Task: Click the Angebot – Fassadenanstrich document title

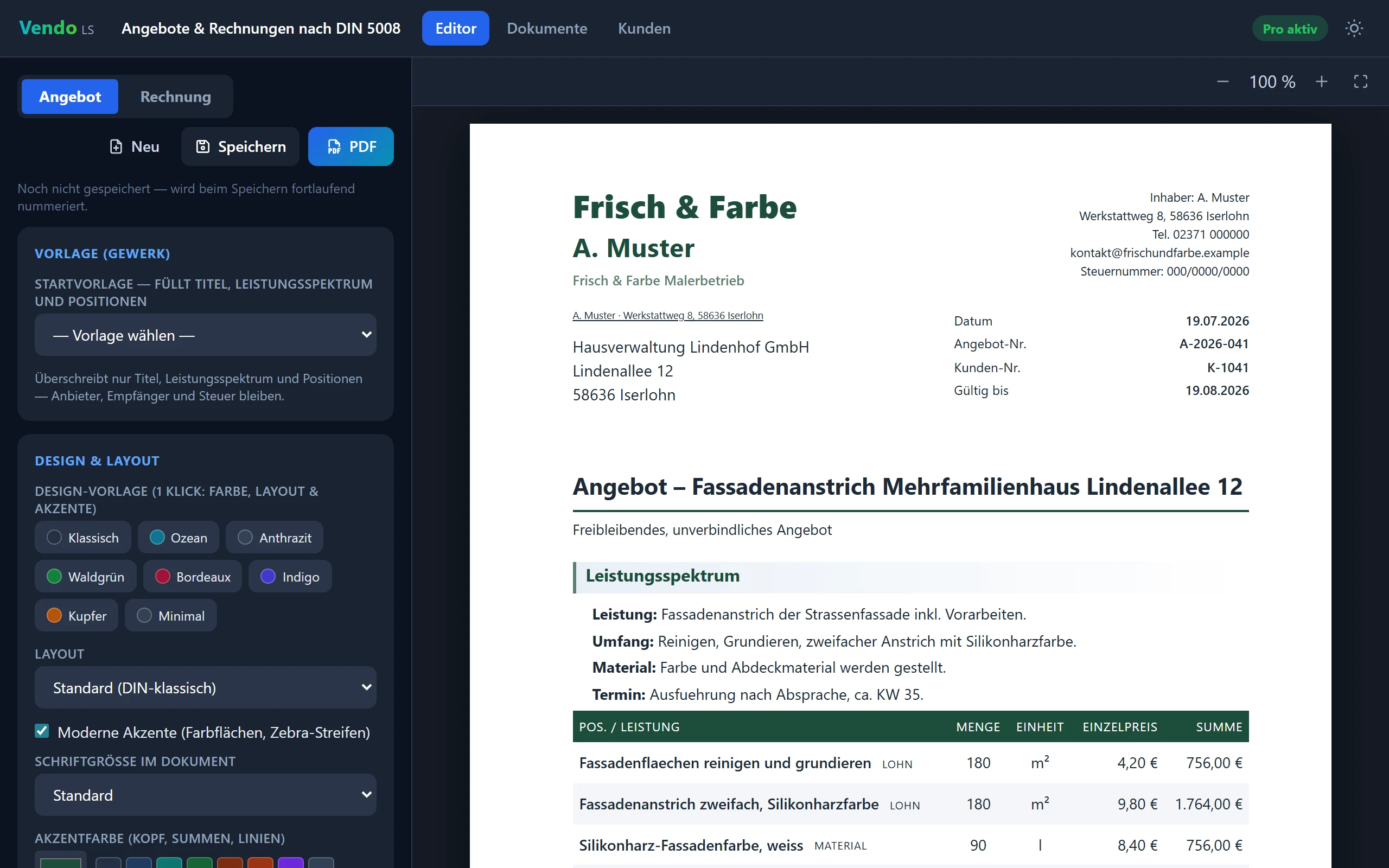Action: coord(907,486)
